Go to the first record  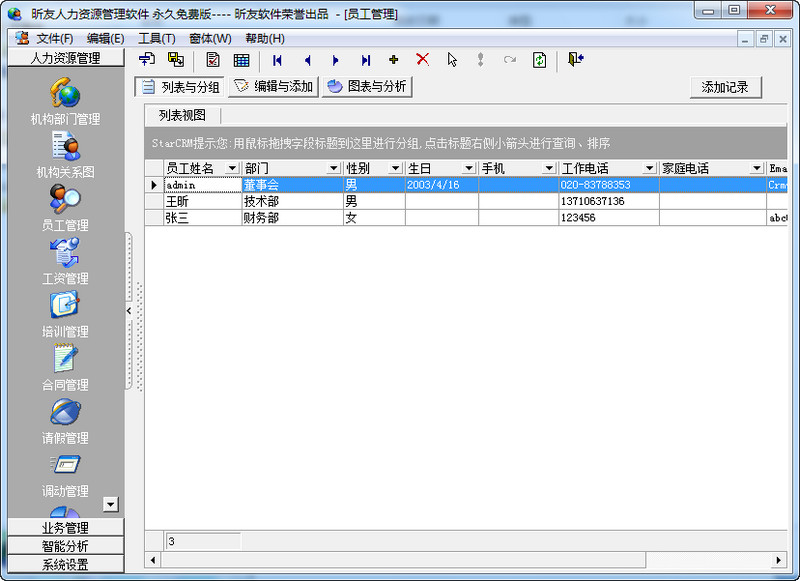pyautogui.click(x=277, y=60)
